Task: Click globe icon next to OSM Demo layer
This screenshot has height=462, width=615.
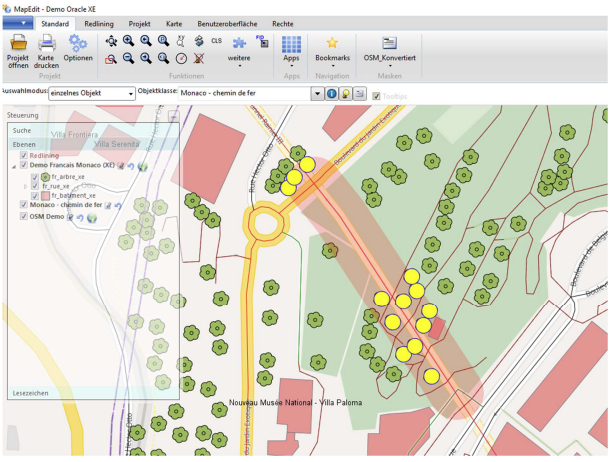Action: (x=92, y=217)
